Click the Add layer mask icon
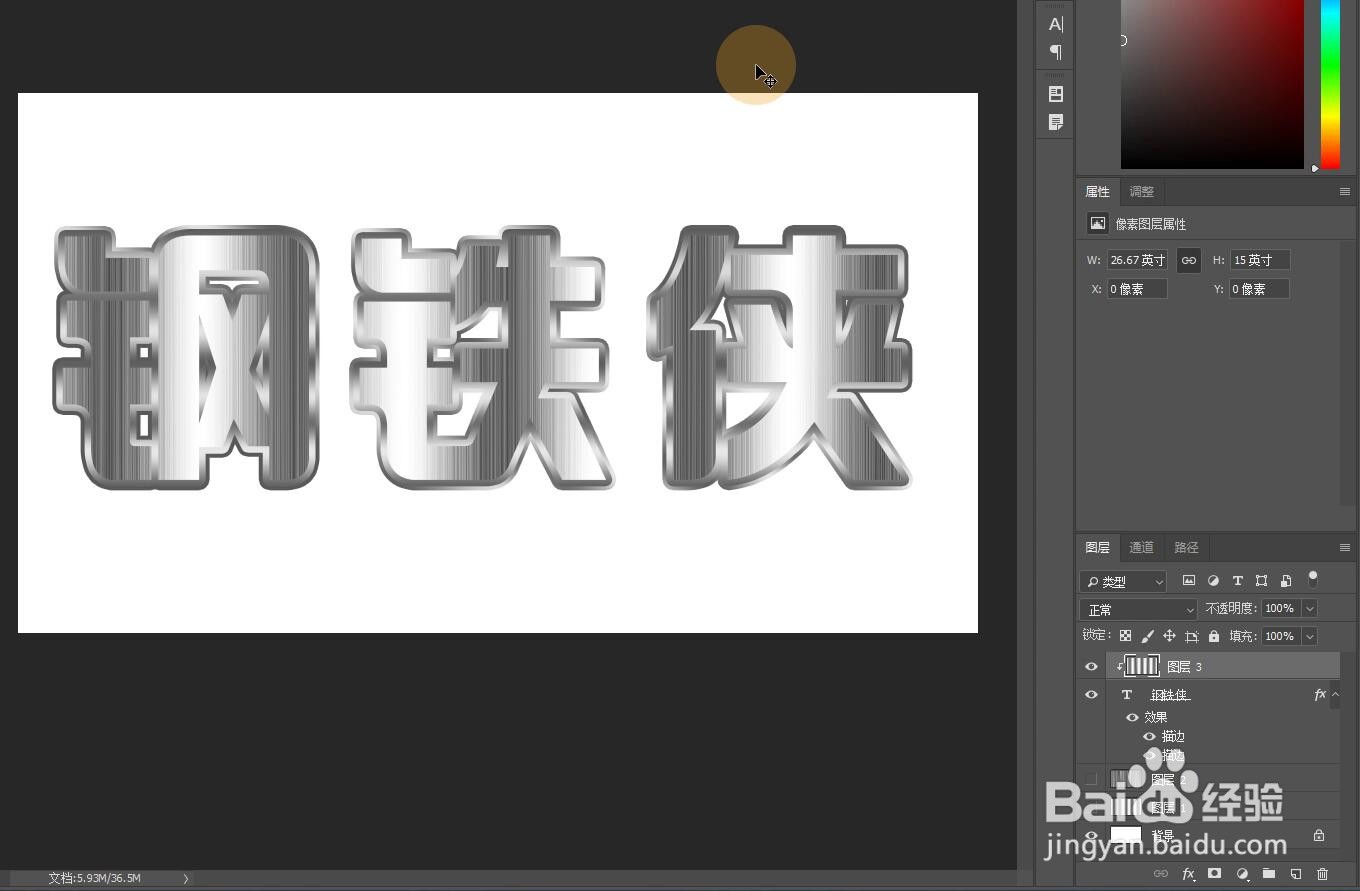The image size is (1360, 891). [1214, 874]
